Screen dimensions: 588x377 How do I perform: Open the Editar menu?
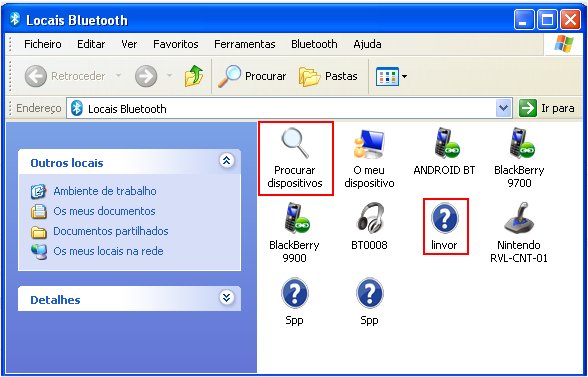click(x=91, y=44)
